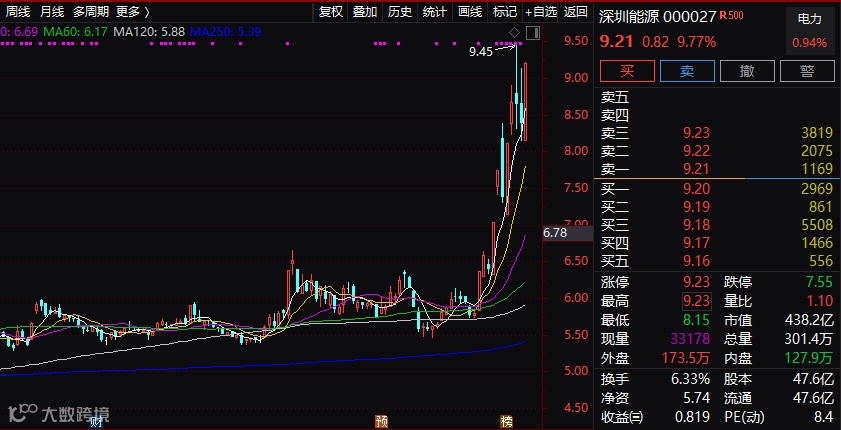The height and width of the screenshot is (430, 841).
Task: Click the 卖四 order row label
Action: pyautogui.click(x=615, y=115)
